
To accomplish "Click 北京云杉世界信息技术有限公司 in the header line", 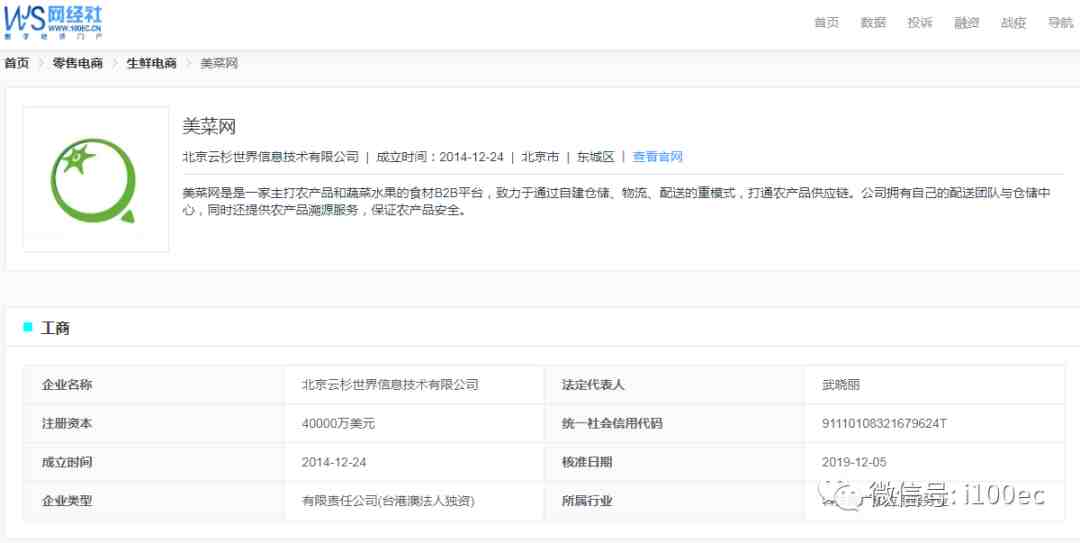I will [271, 156].
